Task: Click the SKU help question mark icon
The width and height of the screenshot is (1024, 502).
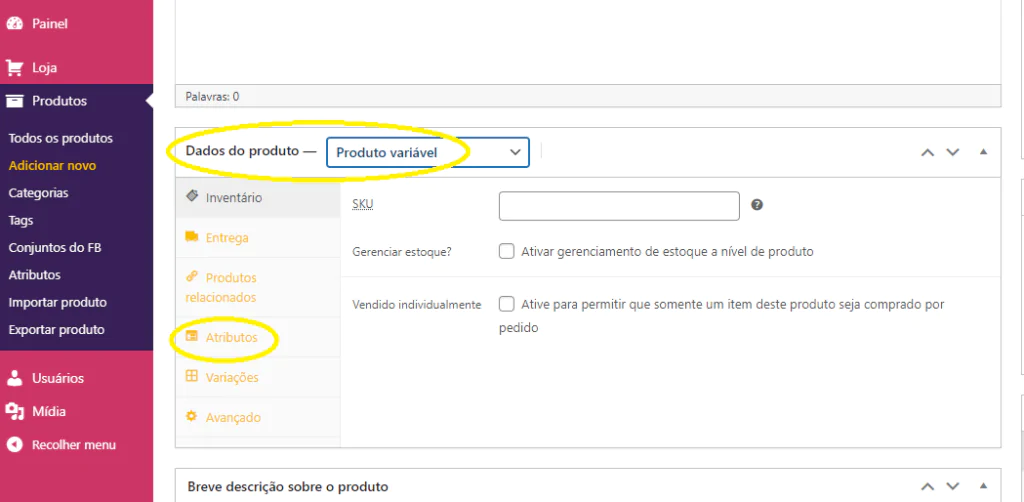Action: coord(757,205)
